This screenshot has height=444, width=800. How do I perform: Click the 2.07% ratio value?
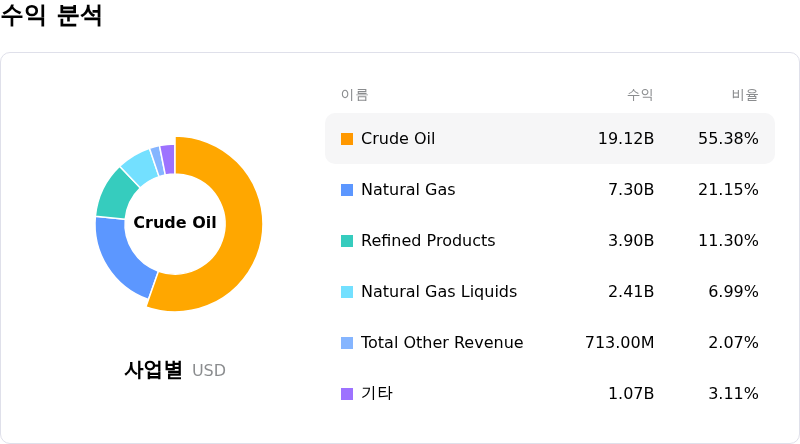coord(733,342)
